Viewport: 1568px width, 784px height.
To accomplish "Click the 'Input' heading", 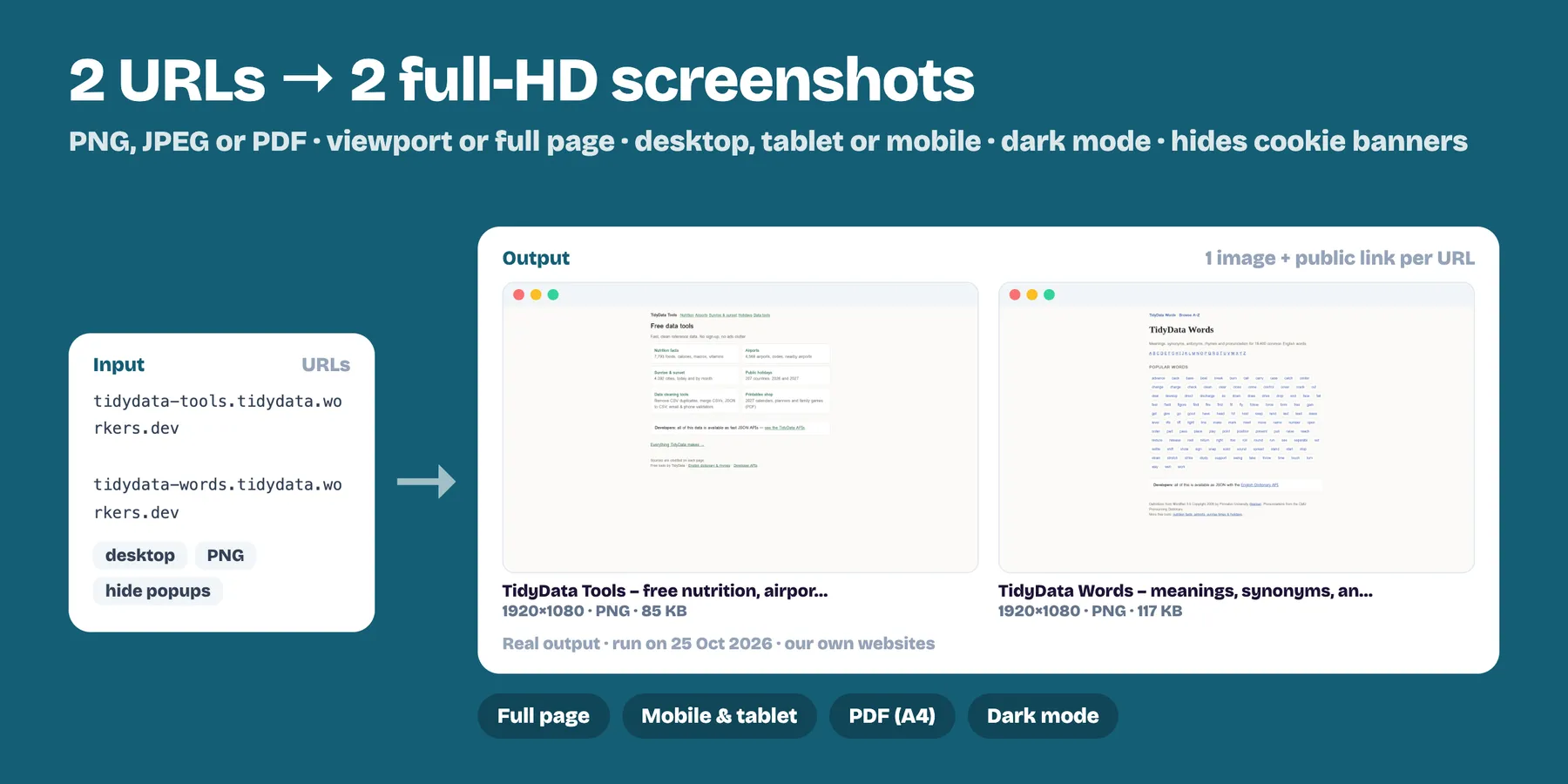I will pos(118,365).
